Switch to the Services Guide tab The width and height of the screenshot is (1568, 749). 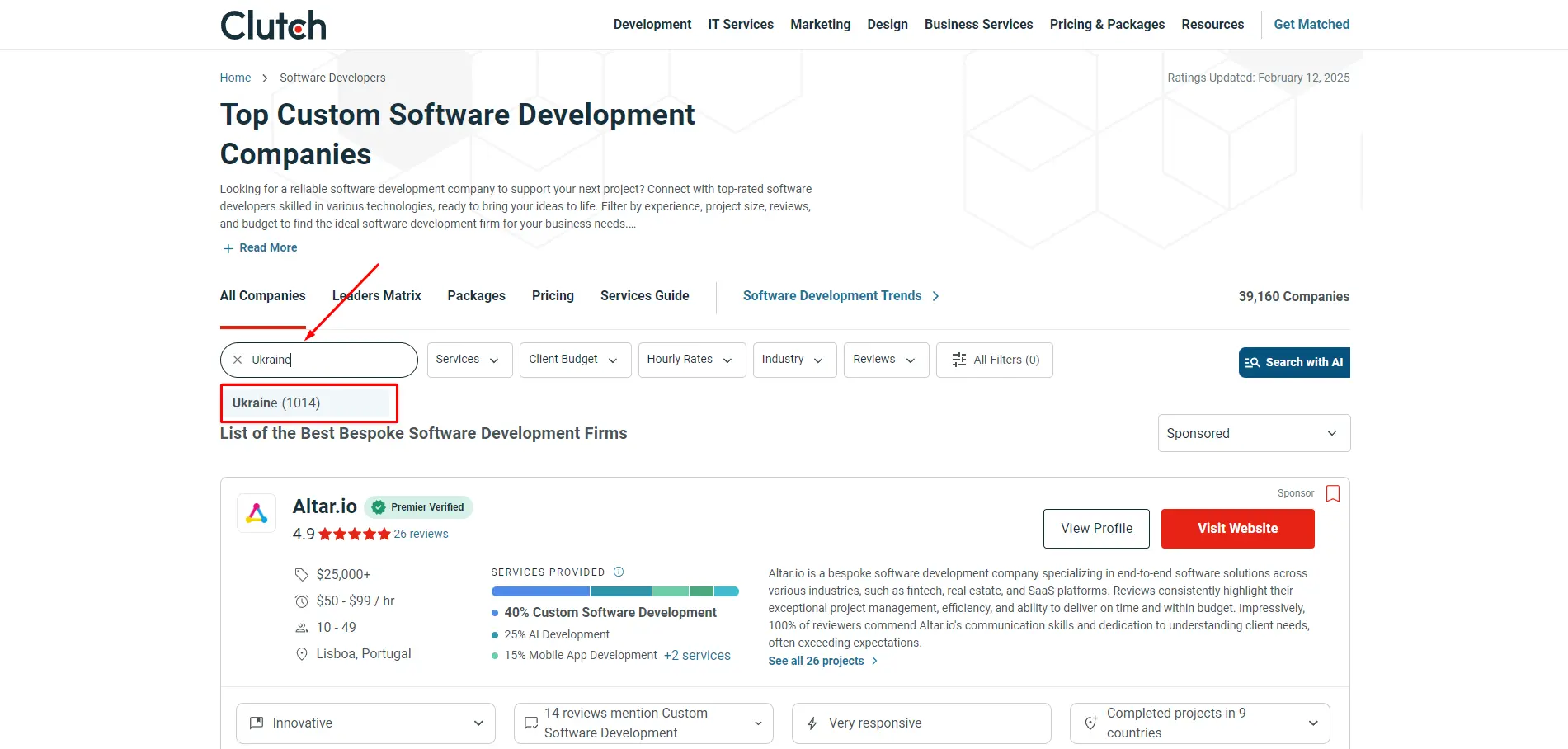[x=644, y=296]
